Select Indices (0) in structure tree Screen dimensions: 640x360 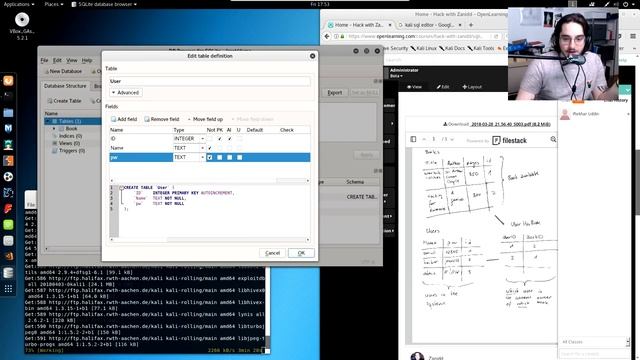pyautogui.click(x=70, y=136)
